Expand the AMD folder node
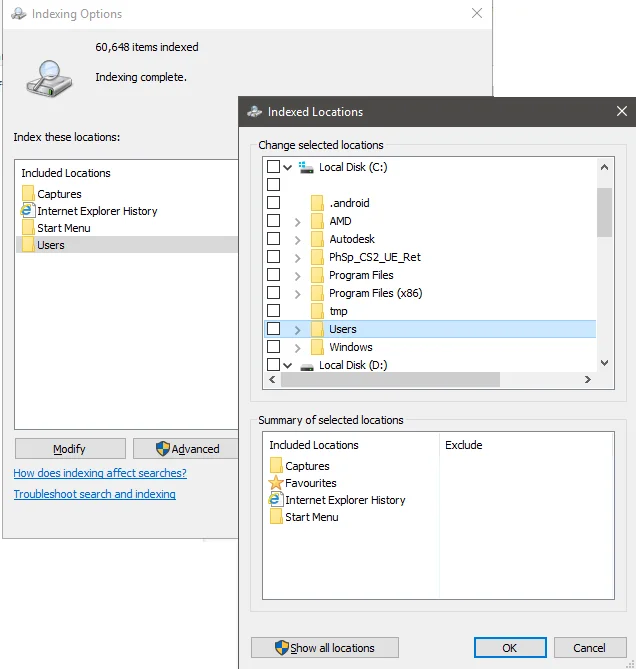This screenshot has height=669, width=636. [297, 222]
